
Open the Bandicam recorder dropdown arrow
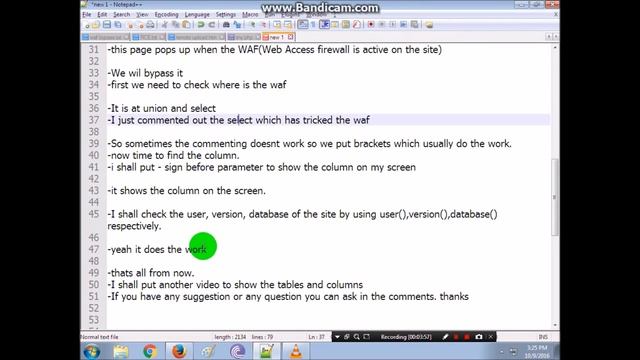pyautogui.click(x=337, y=337)
